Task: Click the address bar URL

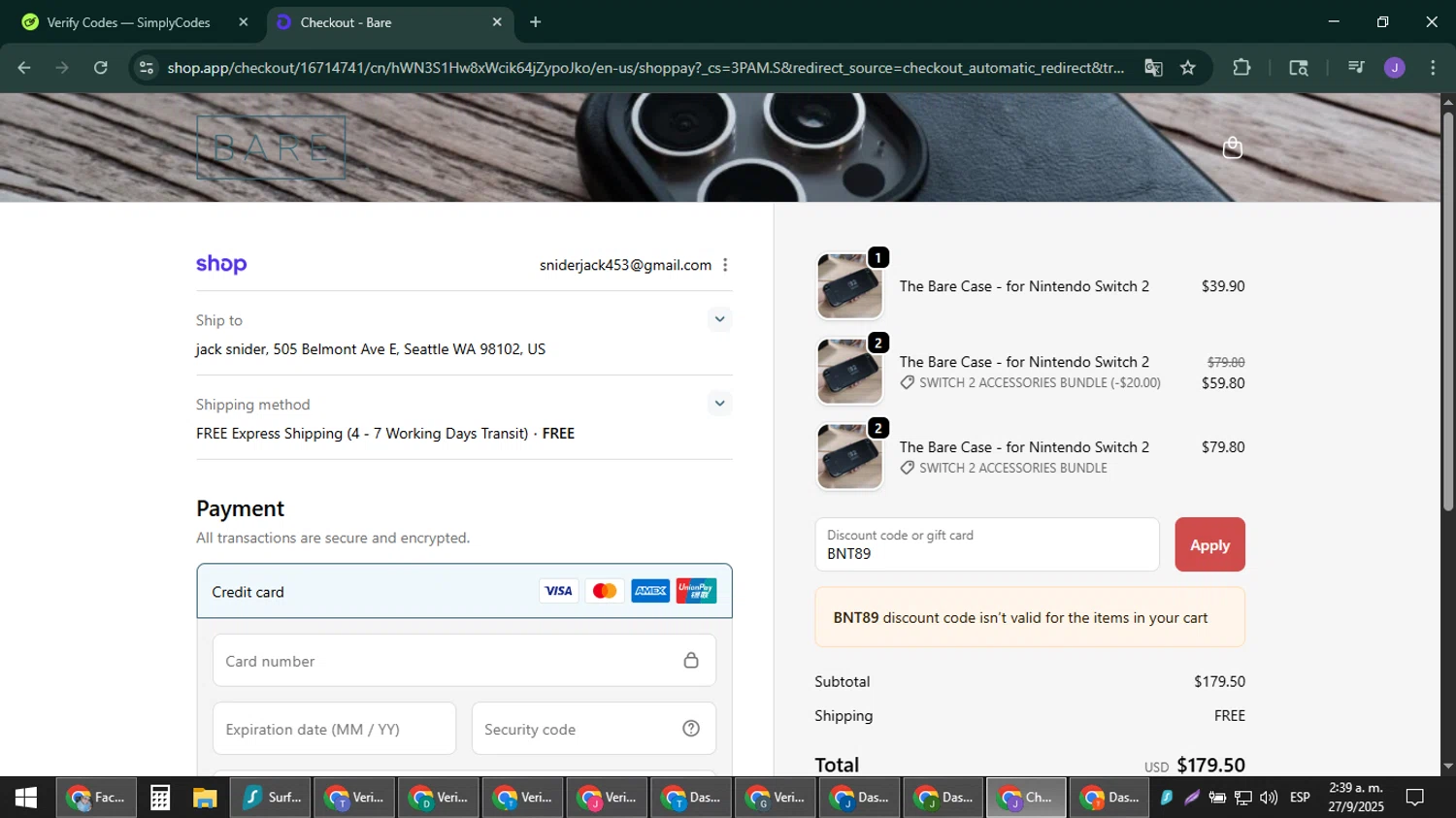Action: [x=645, y=68]
